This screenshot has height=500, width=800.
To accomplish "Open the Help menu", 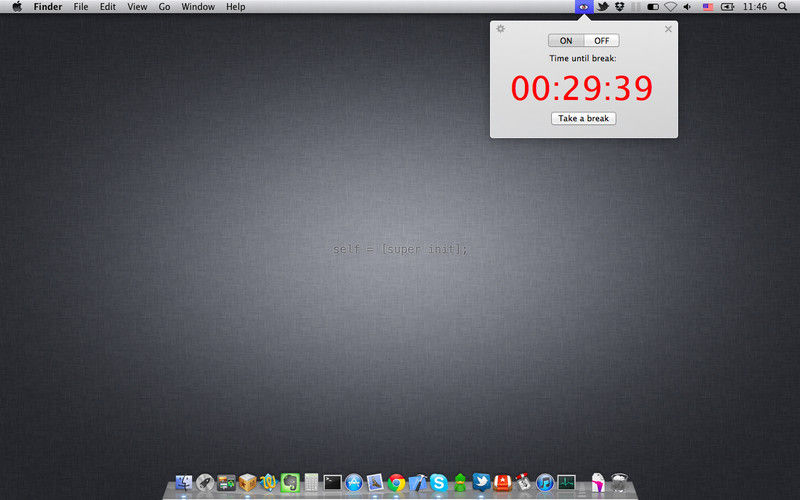I will (x=236, y=7).
